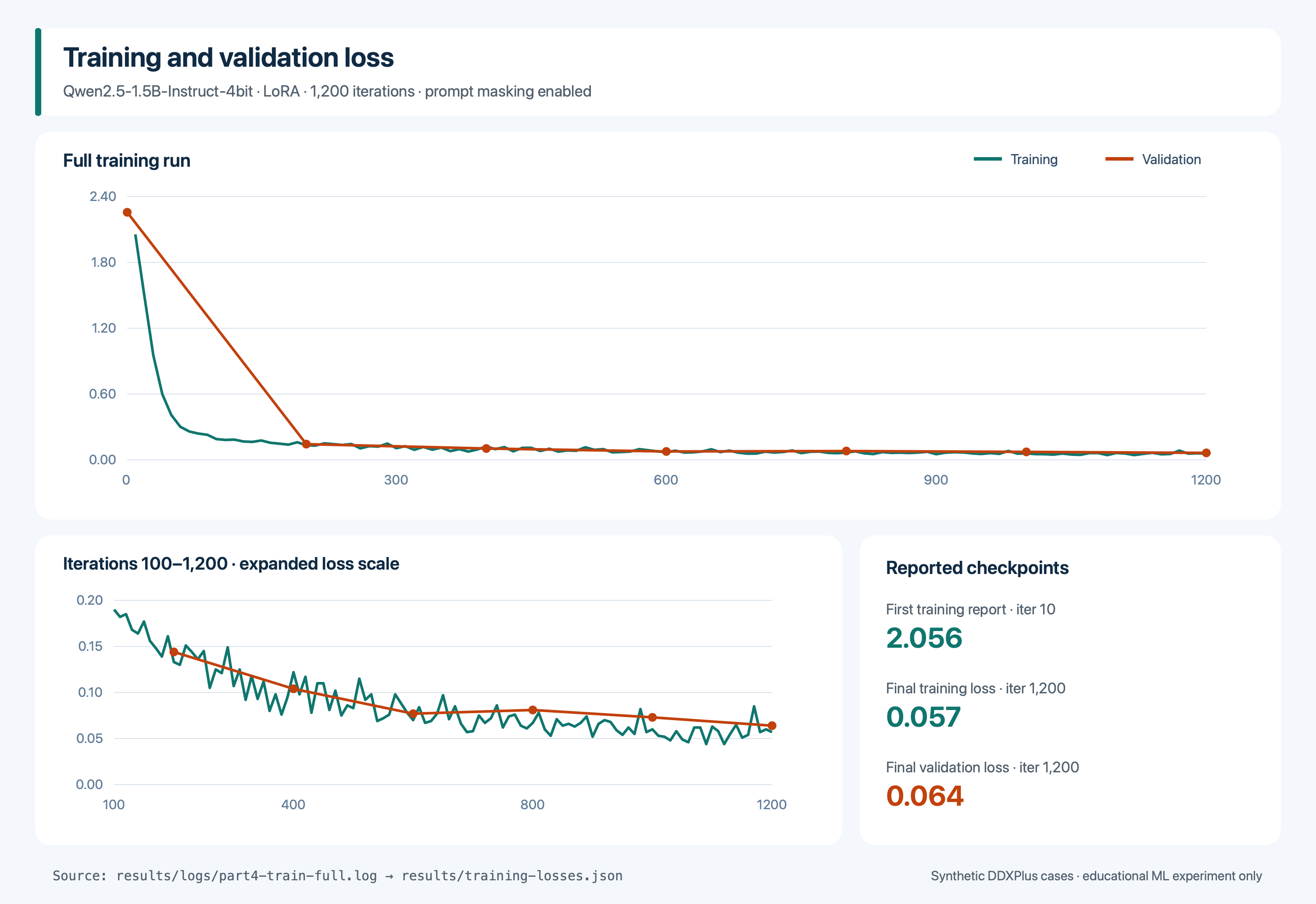Select the Validation legend label

click(x=1171, y=160)
